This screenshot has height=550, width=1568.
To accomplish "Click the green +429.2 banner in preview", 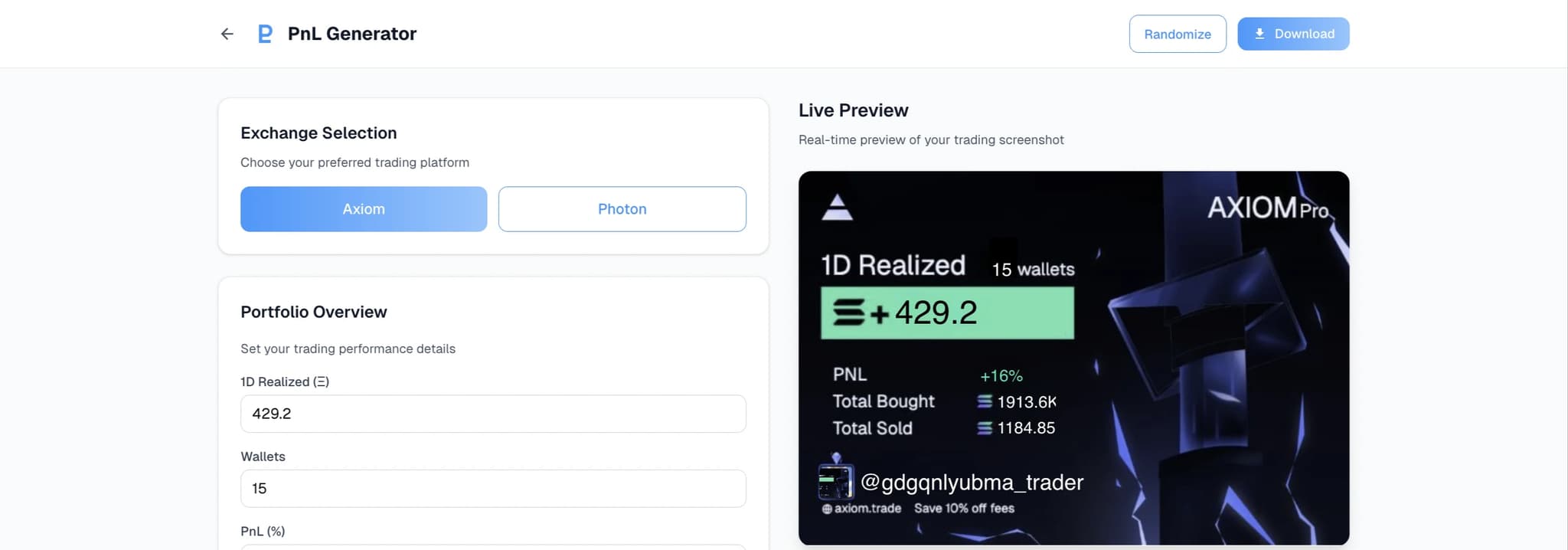I will pos(947,313).
